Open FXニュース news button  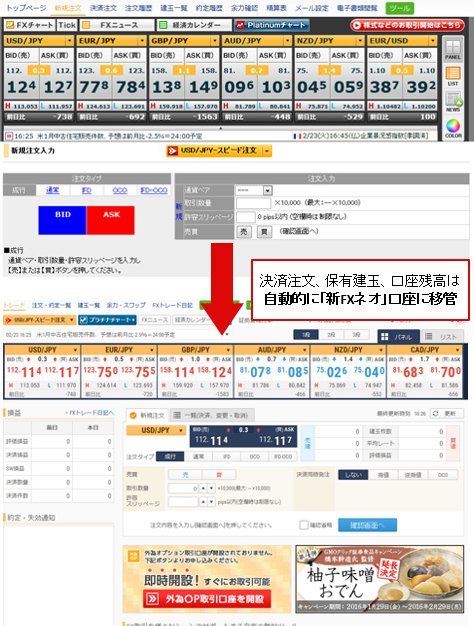[x=116, y=25]
